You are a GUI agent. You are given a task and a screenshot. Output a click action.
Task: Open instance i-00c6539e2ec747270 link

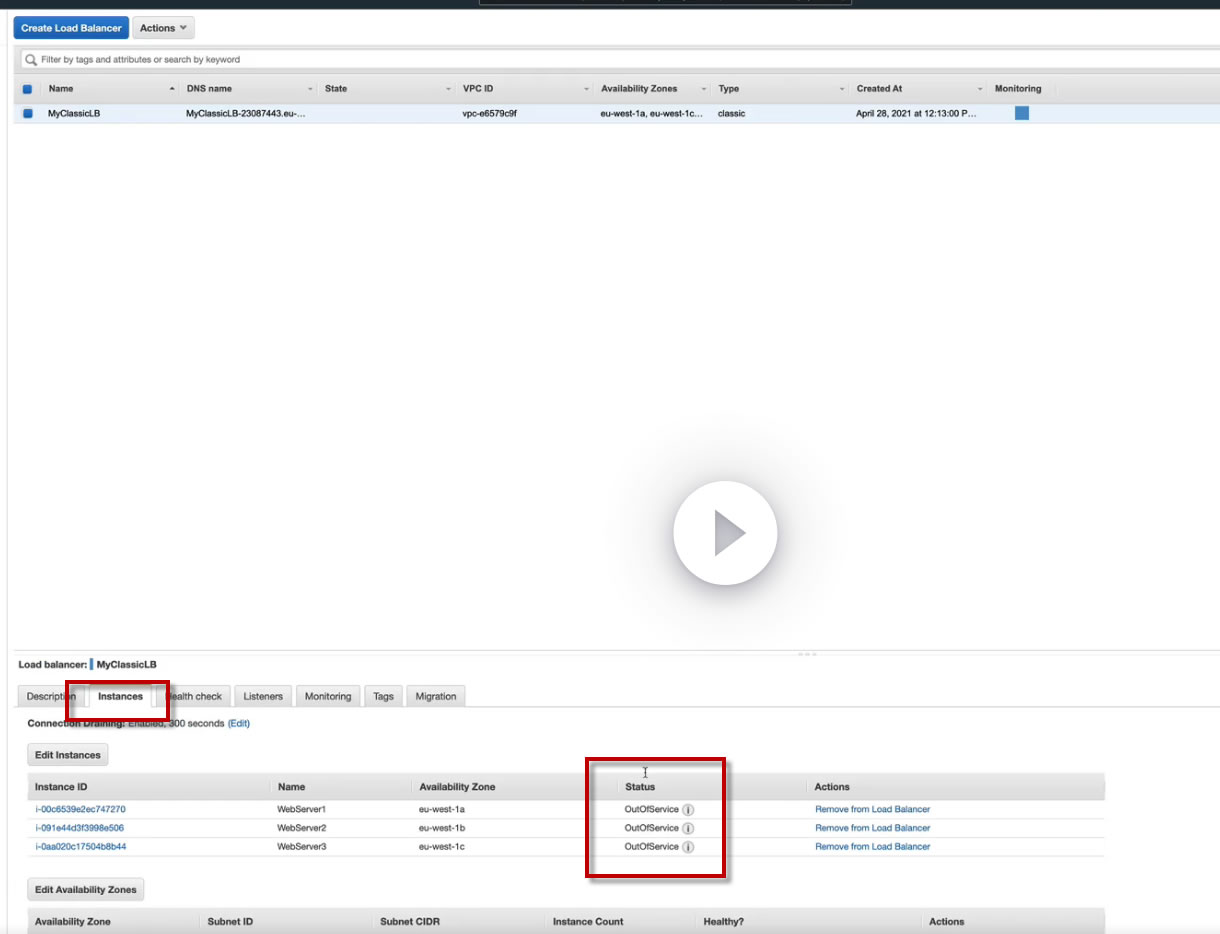80,809
